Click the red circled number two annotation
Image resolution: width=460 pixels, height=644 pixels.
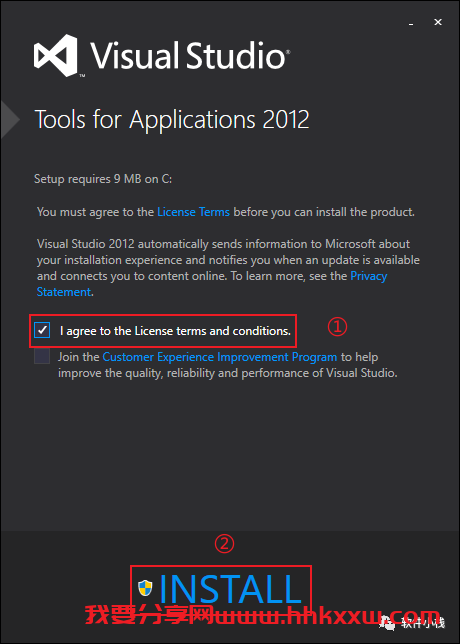[x=225, y=544]
